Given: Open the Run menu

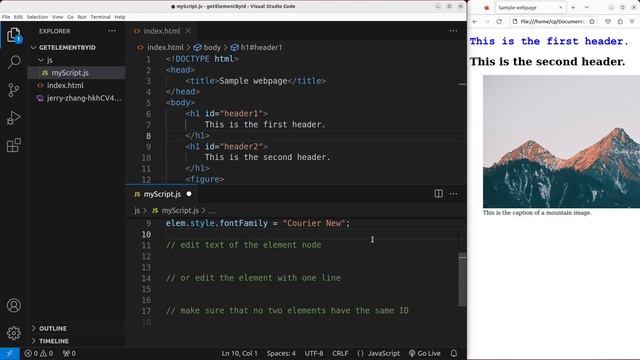Looking at the screenshot, I should tap(82, 17).
